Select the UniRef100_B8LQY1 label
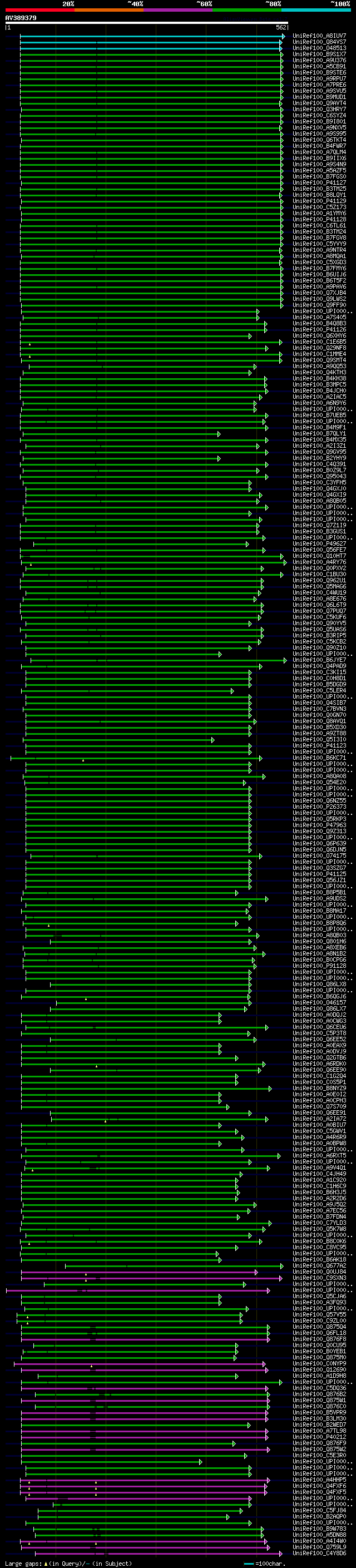 (x=319, y=195)
